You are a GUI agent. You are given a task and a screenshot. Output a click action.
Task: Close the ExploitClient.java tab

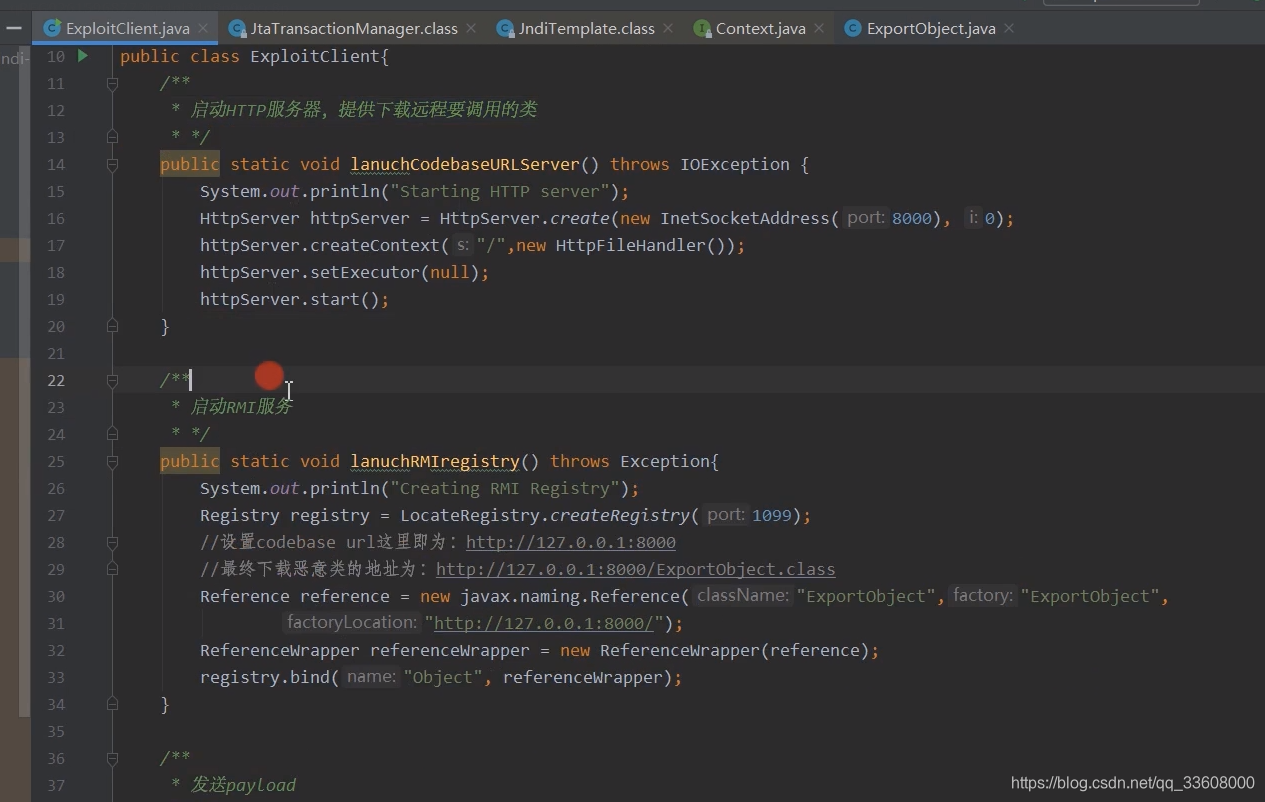[204, 28]
